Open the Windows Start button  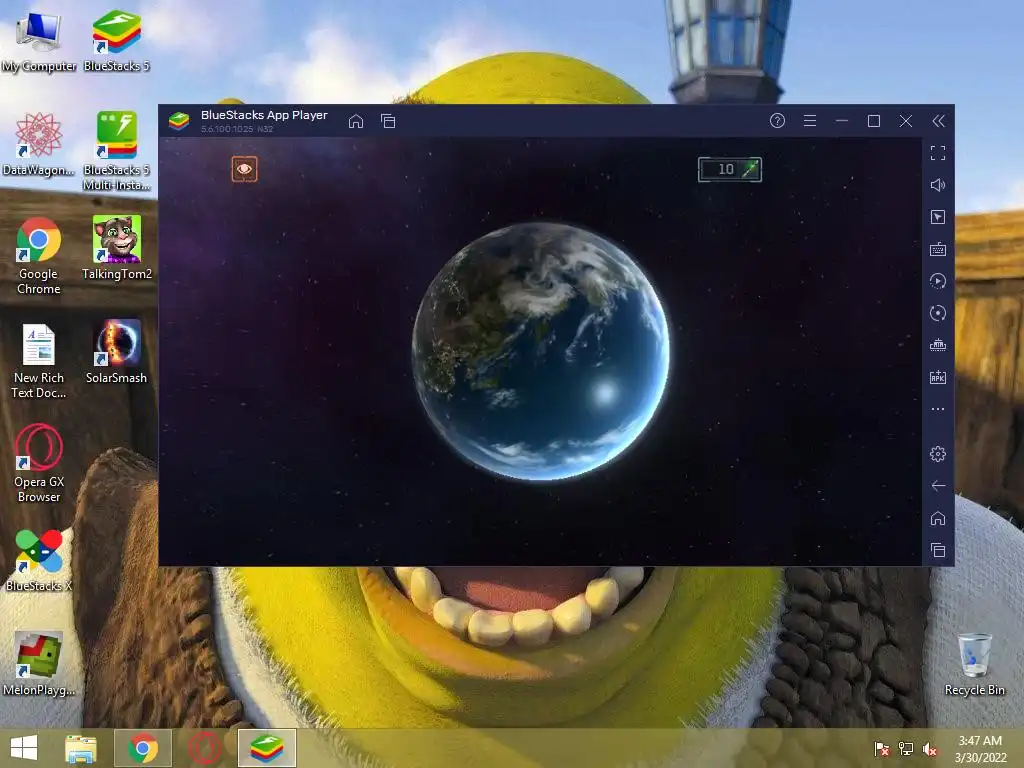pos(24,748)
